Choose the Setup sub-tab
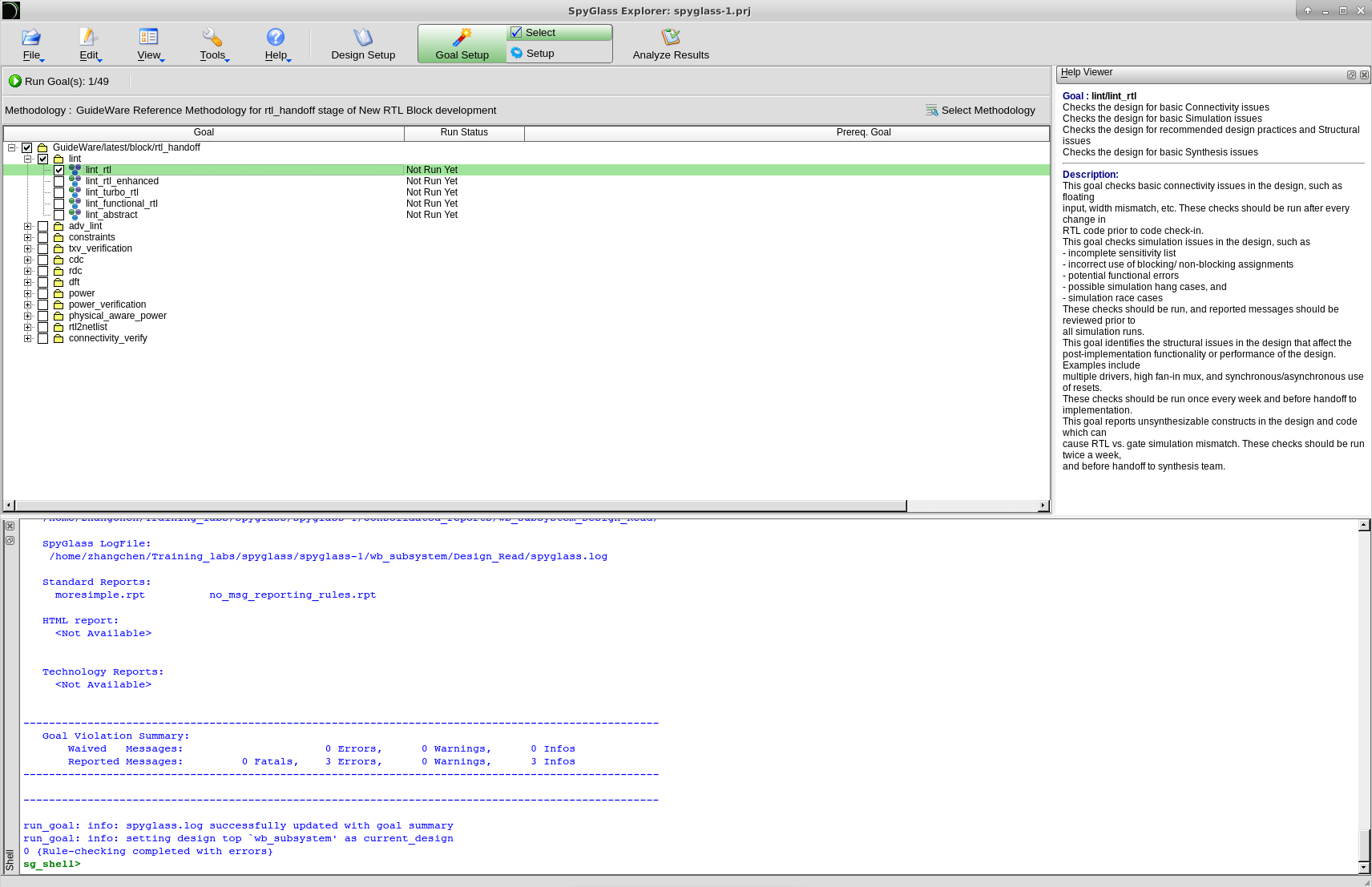 (x=559, y=53)
